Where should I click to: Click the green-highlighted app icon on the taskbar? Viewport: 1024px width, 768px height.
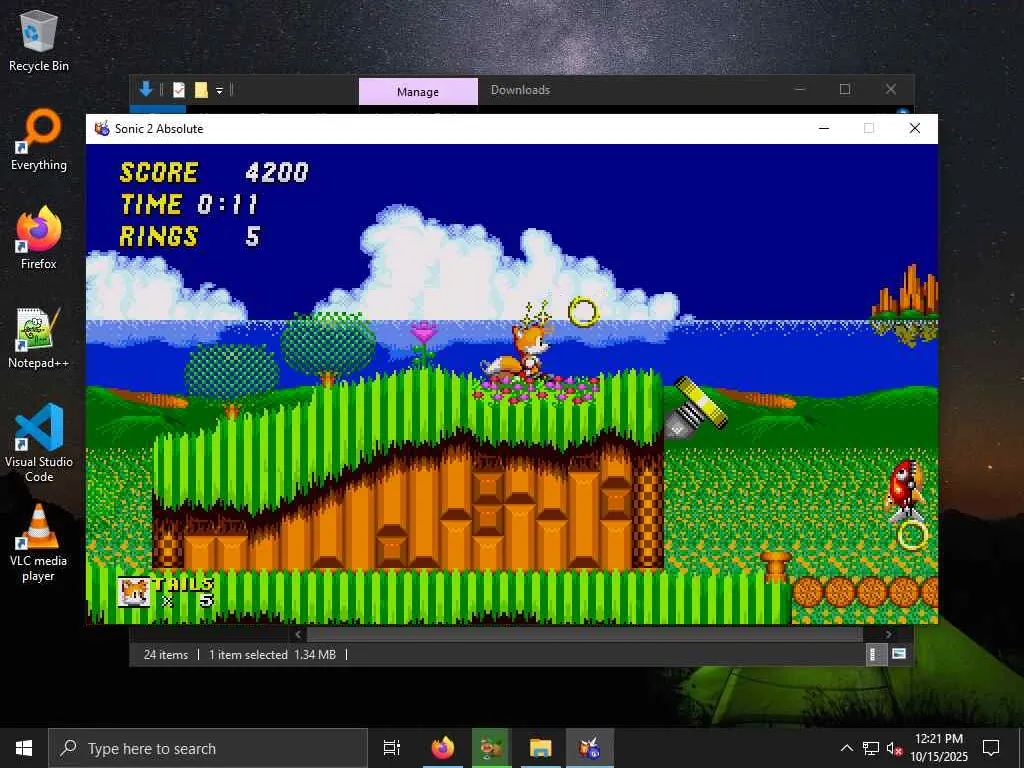(491, 748)
